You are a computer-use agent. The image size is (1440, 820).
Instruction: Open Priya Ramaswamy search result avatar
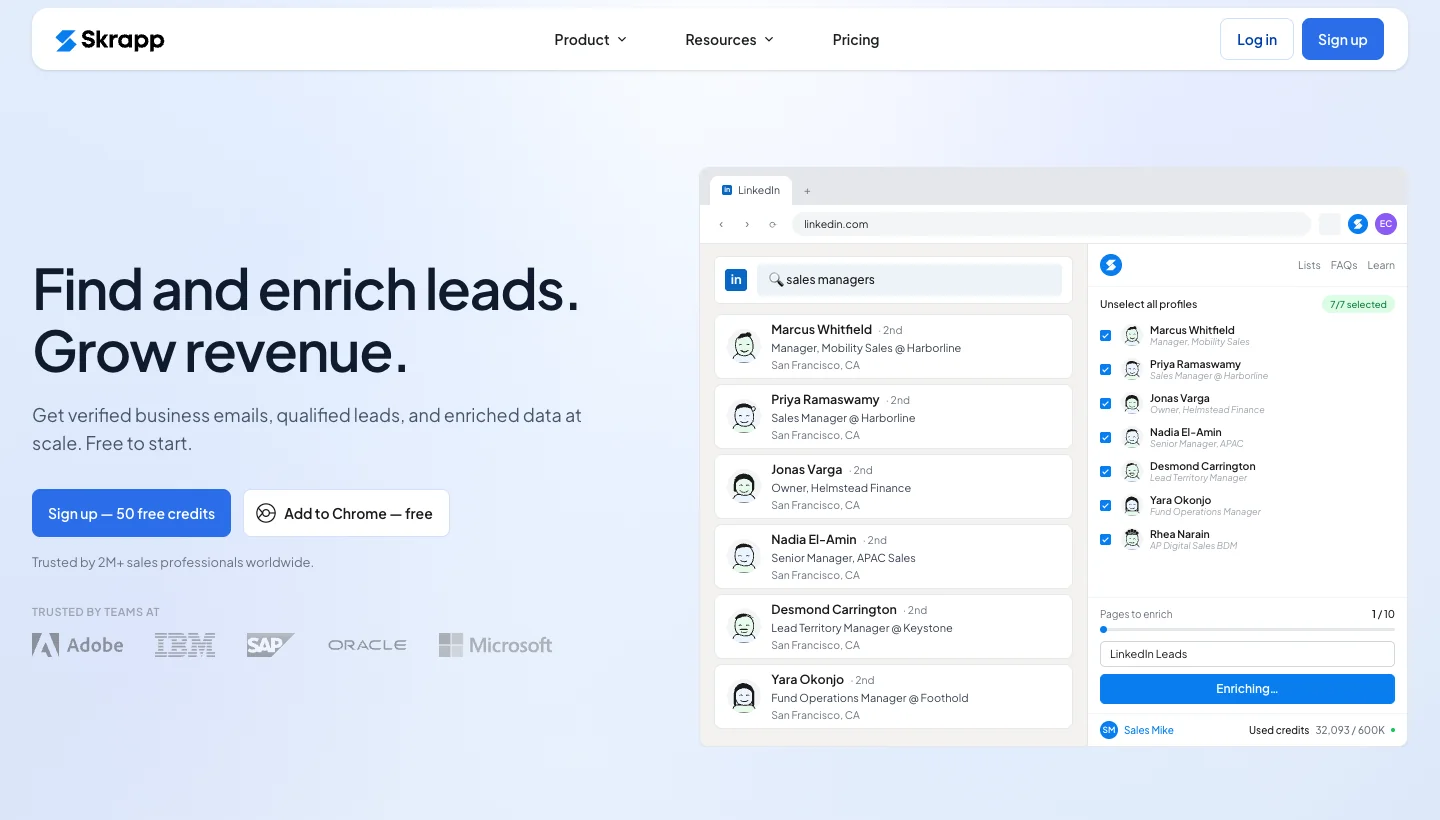[743, 417]
